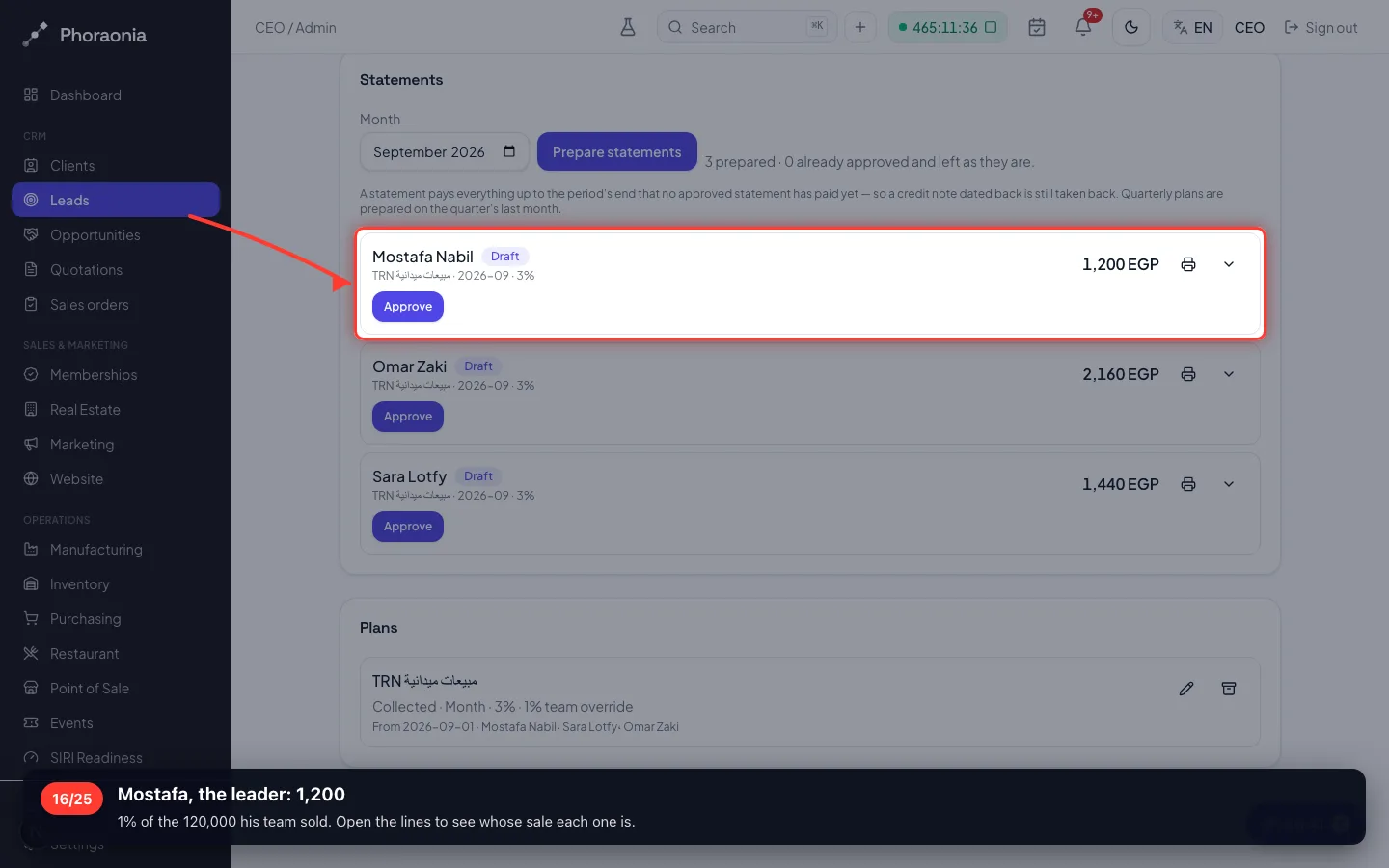This screenshot has height=868, width=1389.
Task: Print Omar Zaki's statement
Action: [1188, 374]
